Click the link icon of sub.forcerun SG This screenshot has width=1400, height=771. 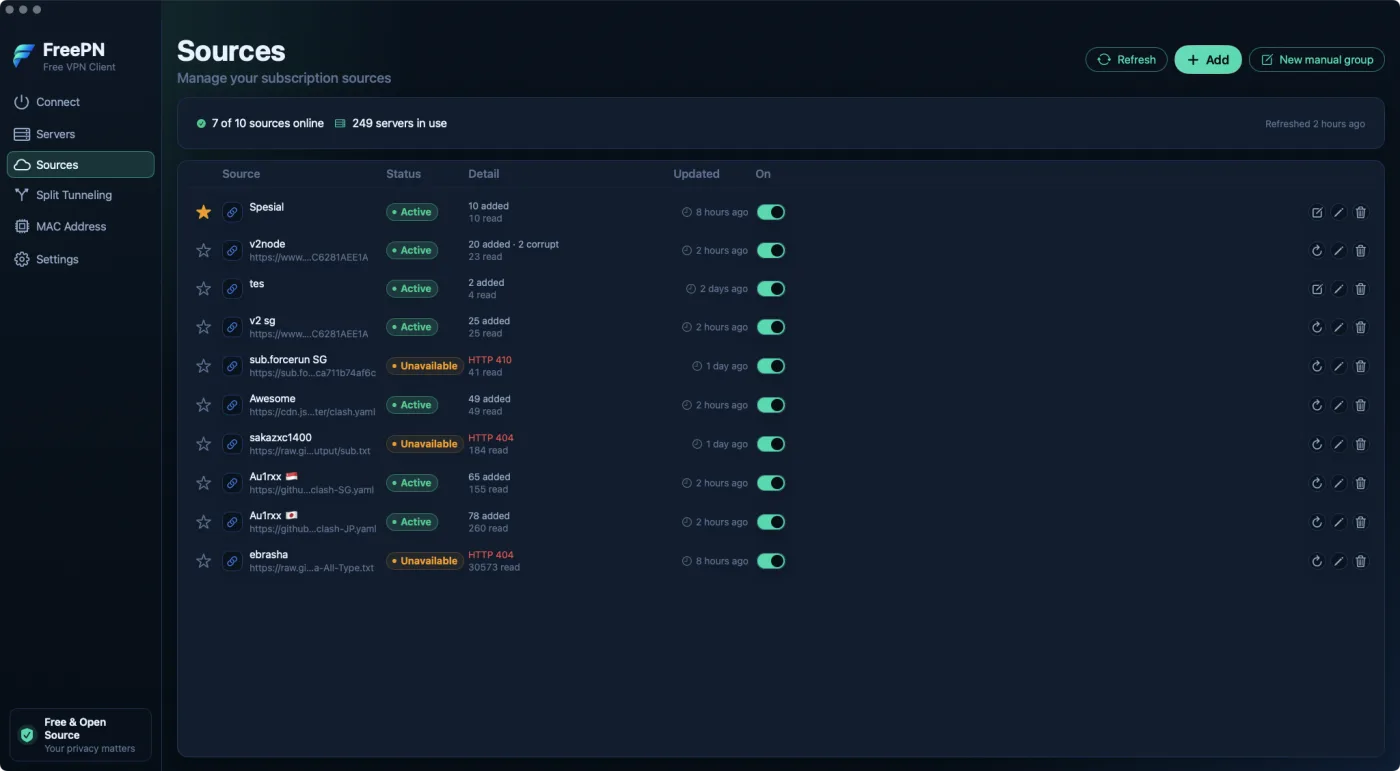(x=232, y=366)
